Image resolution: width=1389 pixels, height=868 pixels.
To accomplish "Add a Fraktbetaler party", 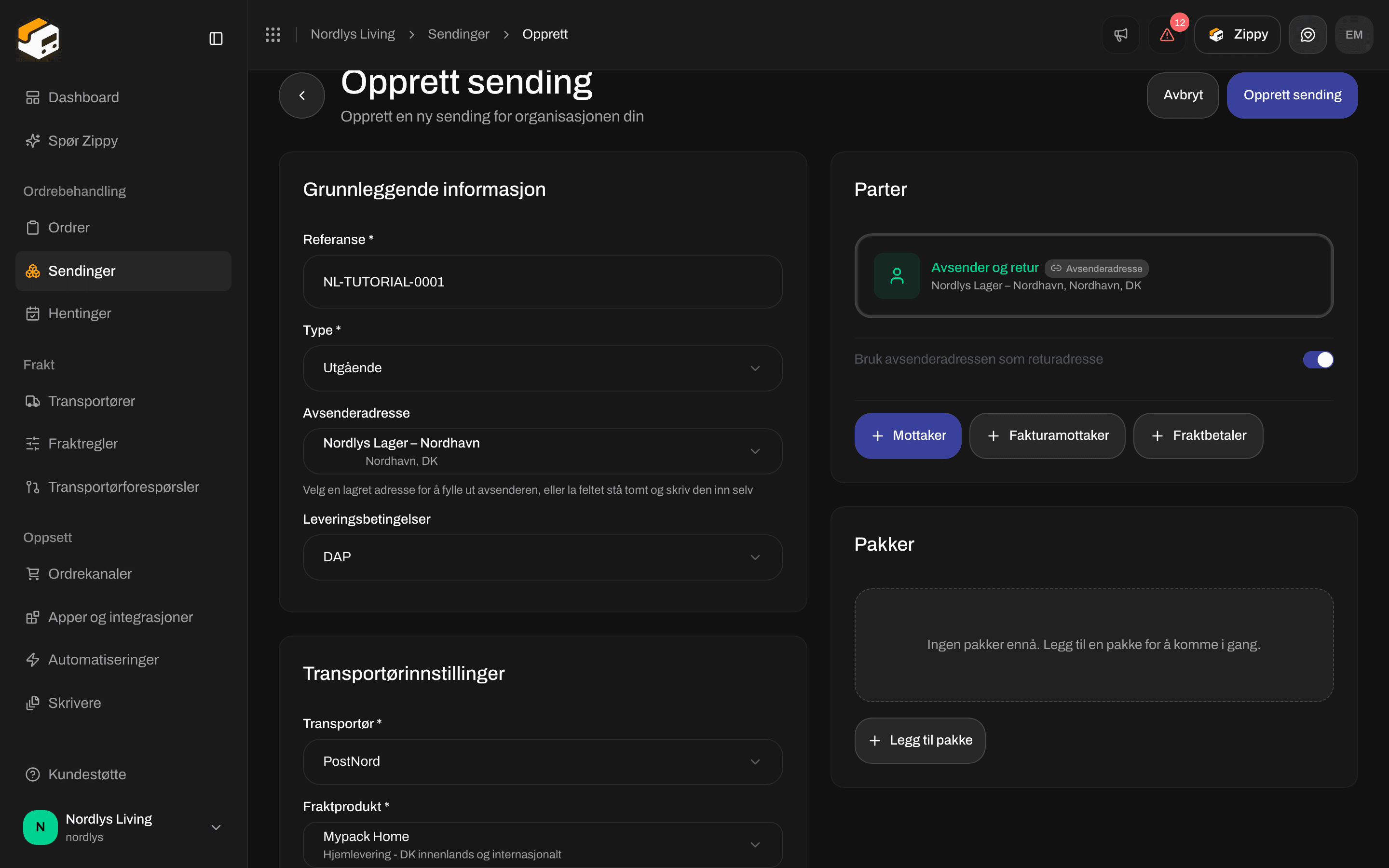I will pos(1198,436).
